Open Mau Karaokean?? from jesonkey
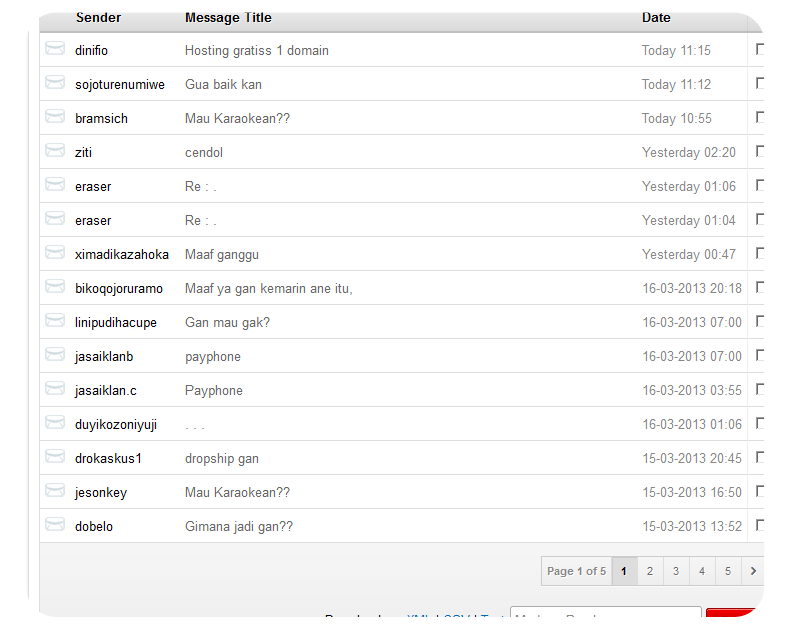 (237, 493)
